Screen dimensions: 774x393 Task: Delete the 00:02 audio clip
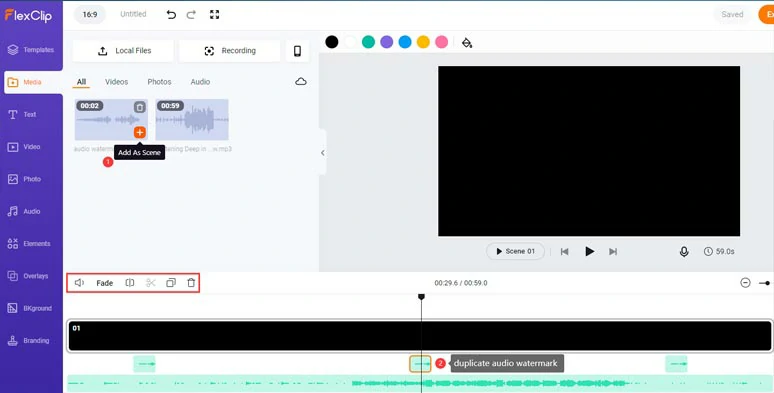pyautogui.click(x=140, y=107)
